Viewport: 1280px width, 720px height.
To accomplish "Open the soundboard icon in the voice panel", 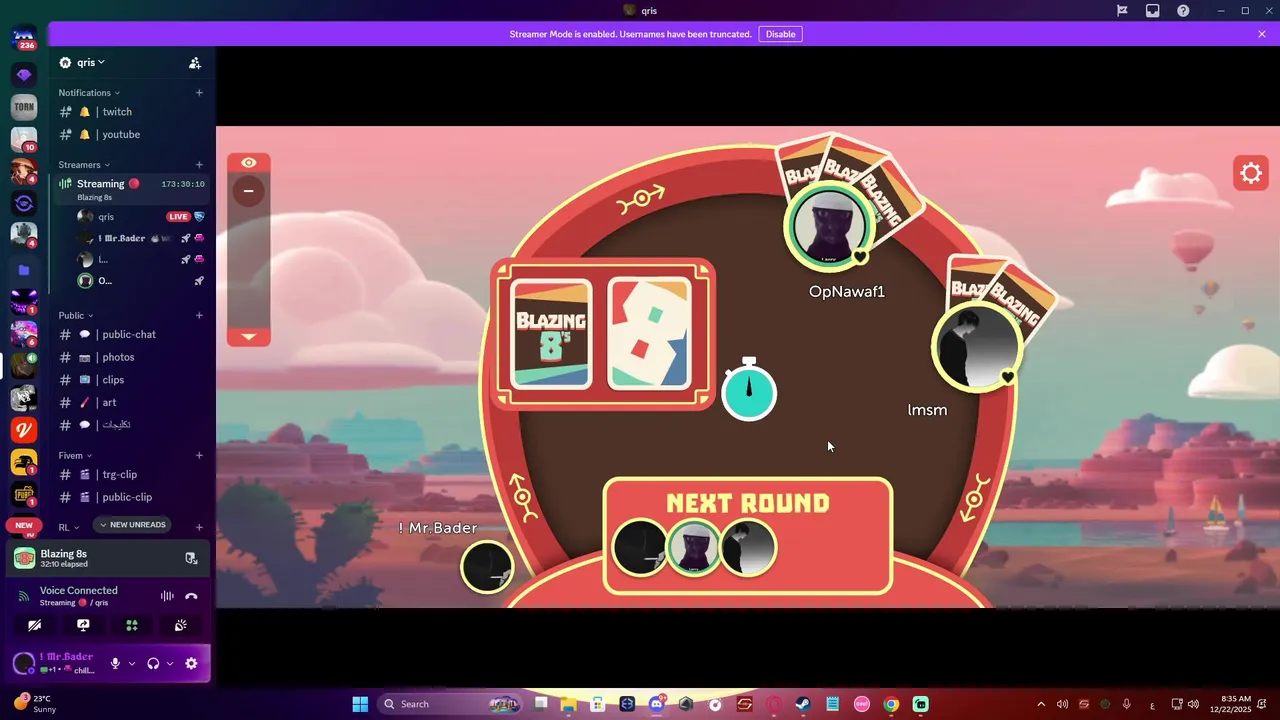I will [180, 625].
